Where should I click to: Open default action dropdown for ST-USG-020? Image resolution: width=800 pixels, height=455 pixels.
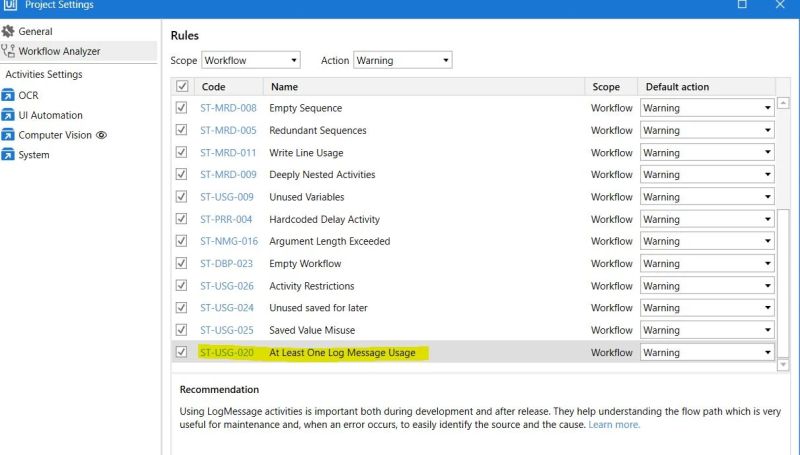pyautogui.click(x=707, y=352)
